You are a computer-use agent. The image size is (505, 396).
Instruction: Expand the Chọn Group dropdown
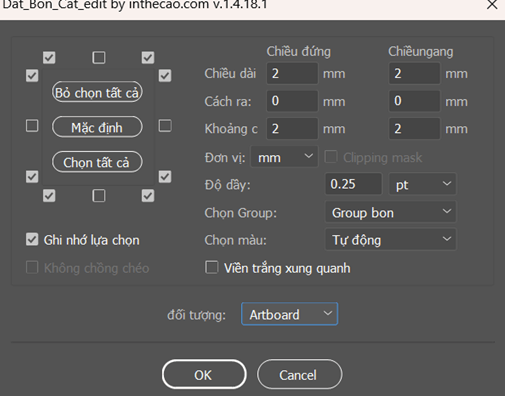[x=390, y=212]
